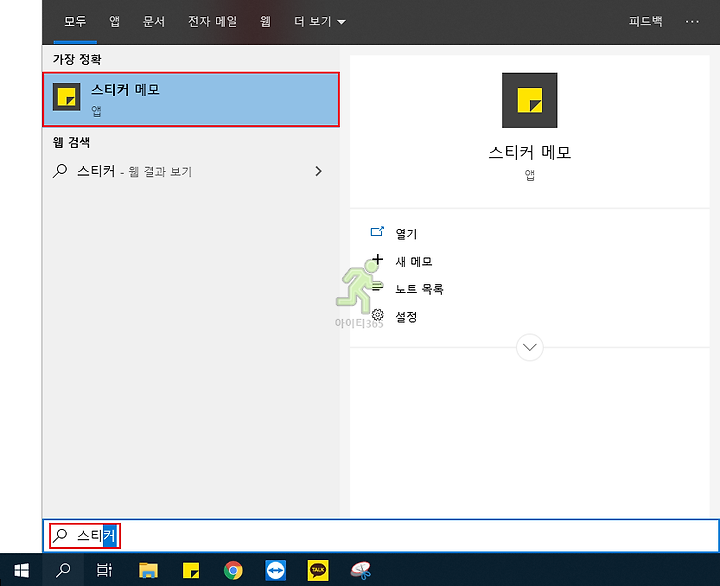Image resolution: width=720 pixels, height=586 pixels.
Task: Expand more actions with the round chevron-down button
Action: (x=529, y=347)
